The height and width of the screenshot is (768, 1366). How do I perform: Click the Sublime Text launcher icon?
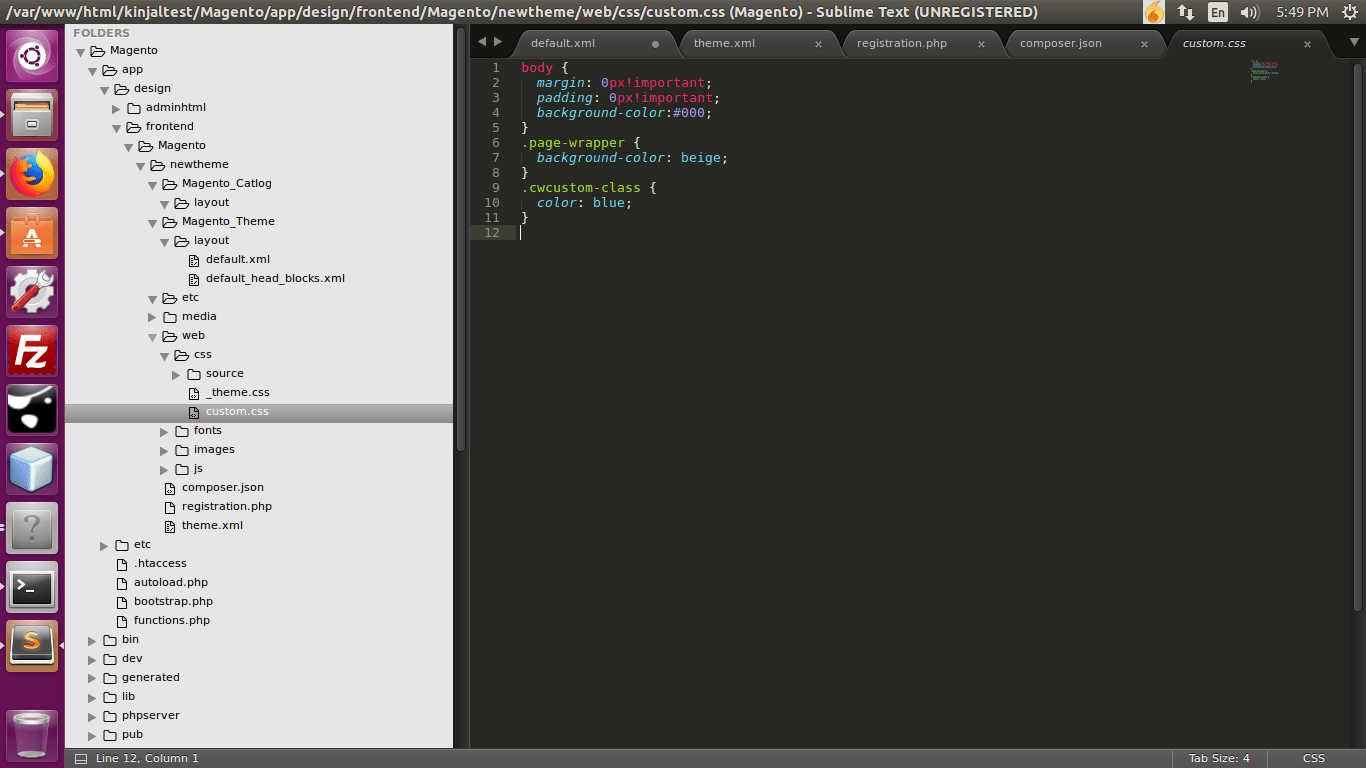[x=33, y=646]
